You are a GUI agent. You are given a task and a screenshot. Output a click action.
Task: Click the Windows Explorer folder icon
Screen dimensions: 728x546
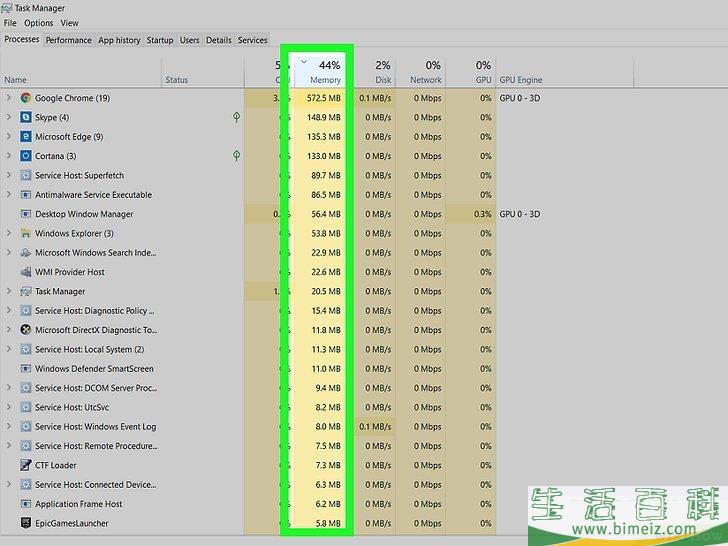tap(26, 233)
